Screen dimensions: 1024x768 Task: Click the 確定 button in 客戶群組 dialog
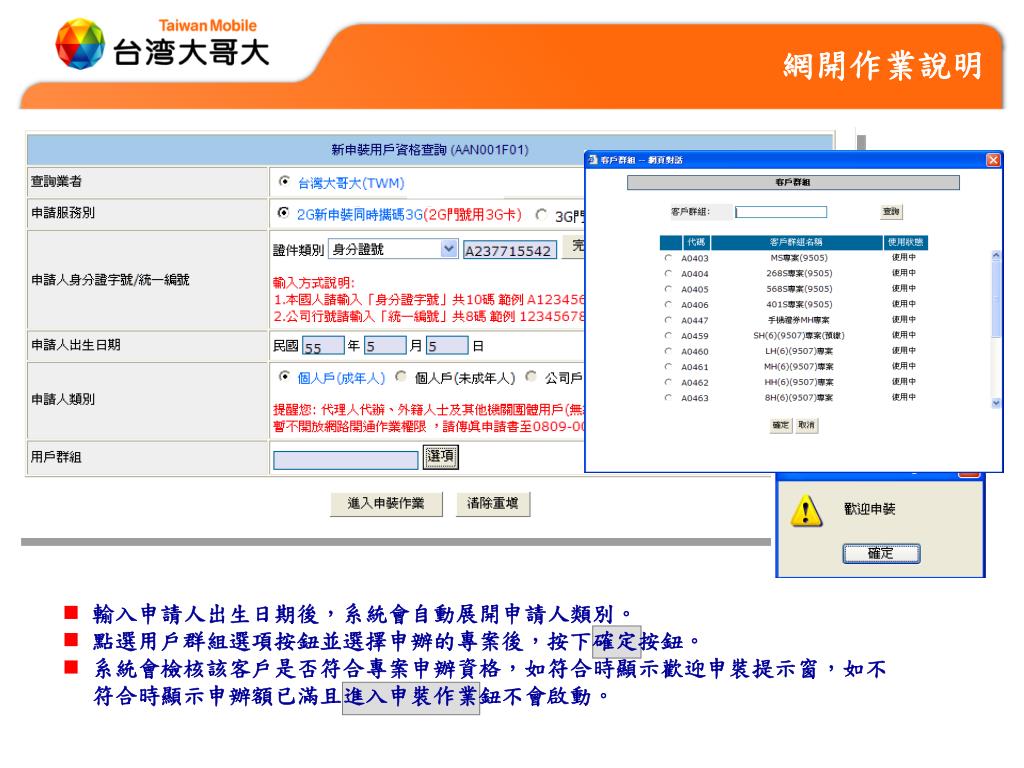780,425
